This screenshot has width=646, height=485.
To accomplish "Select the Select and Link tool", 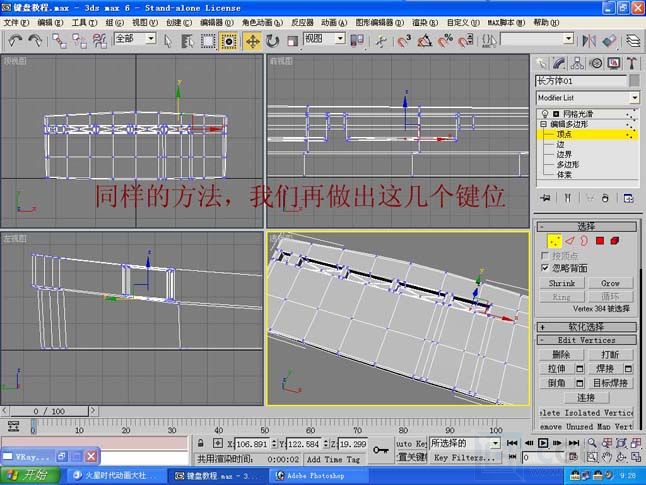I will (x=59, y=41).
